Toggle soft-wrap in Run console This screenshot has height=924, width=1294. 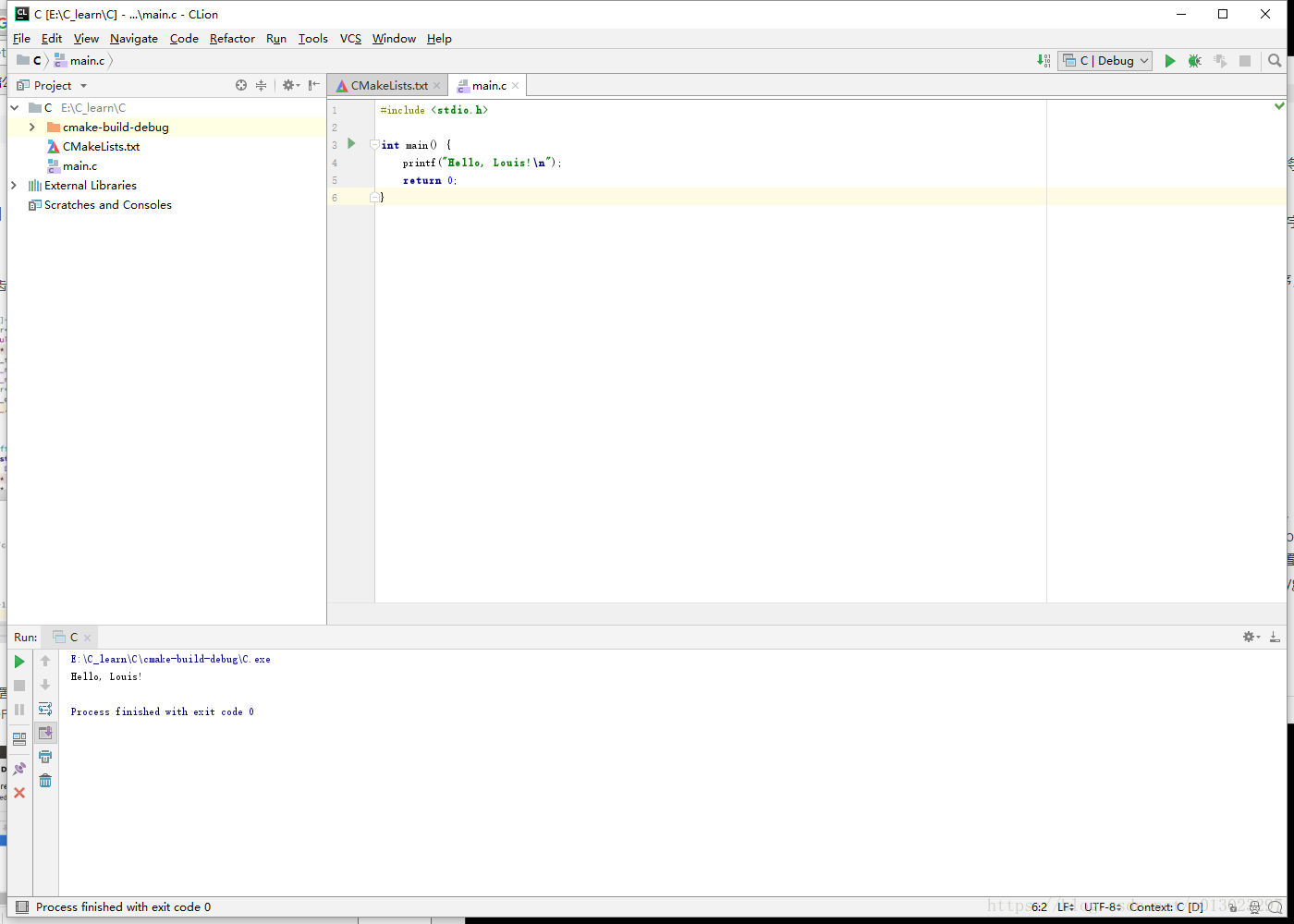(x=45, y=709)
